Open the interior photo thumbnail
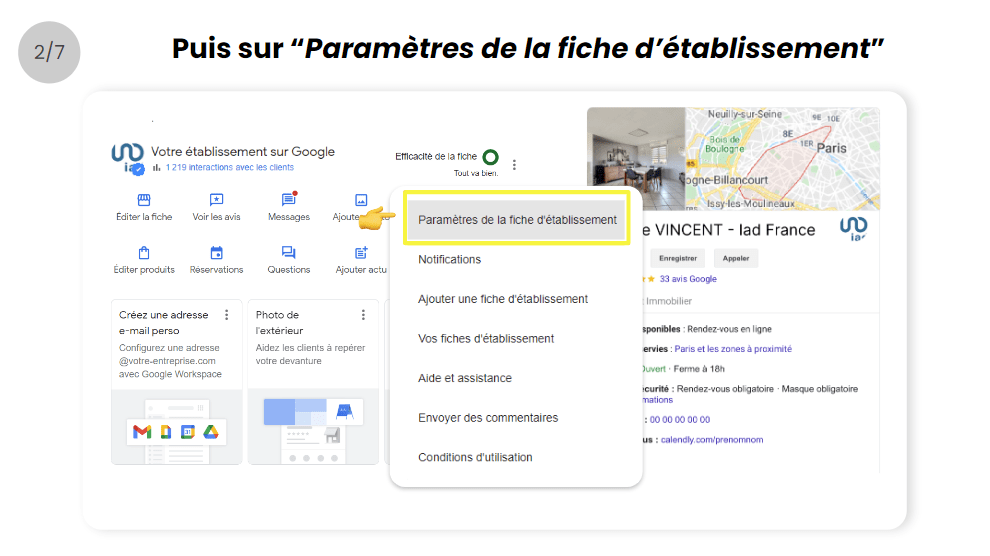Screen dimensions: 990x556 pos(636,159)
